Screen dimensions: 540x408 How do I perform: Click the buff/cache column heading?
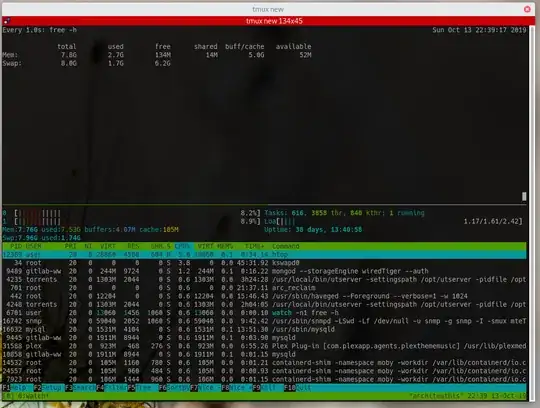[245, 46]
